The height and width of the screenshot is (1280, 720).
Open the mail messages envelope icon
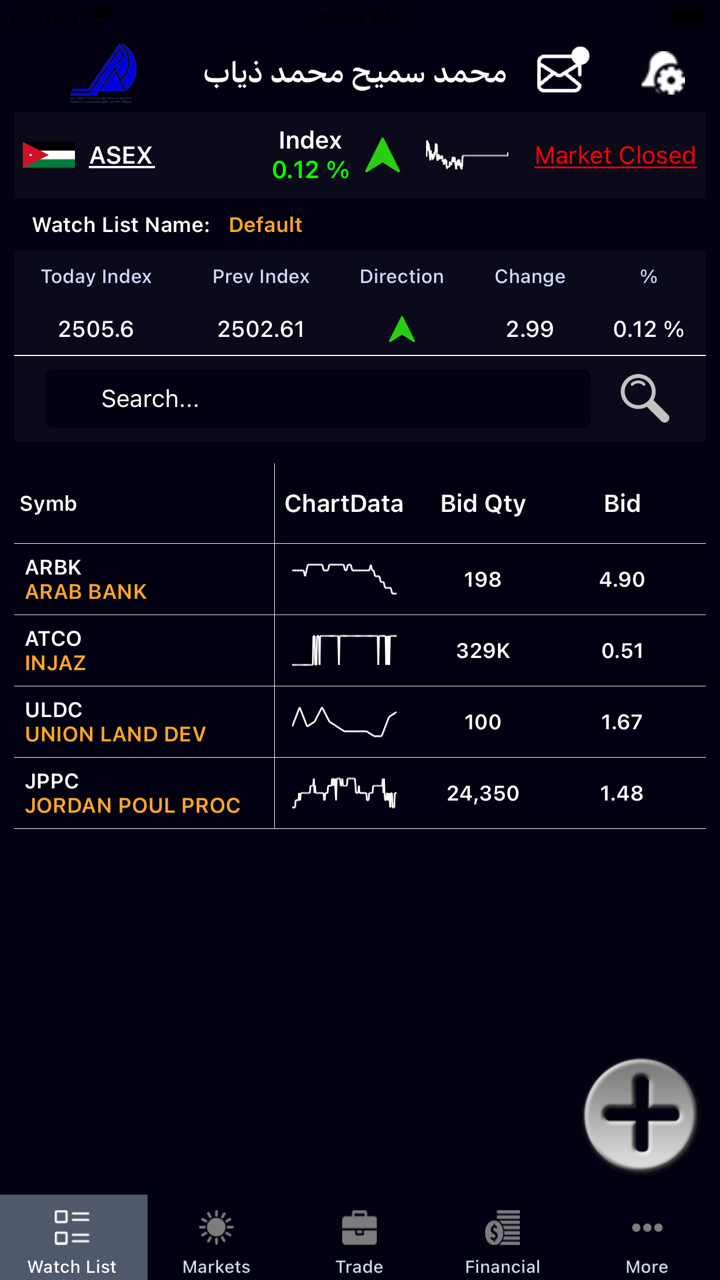click(x=562, y=72)
